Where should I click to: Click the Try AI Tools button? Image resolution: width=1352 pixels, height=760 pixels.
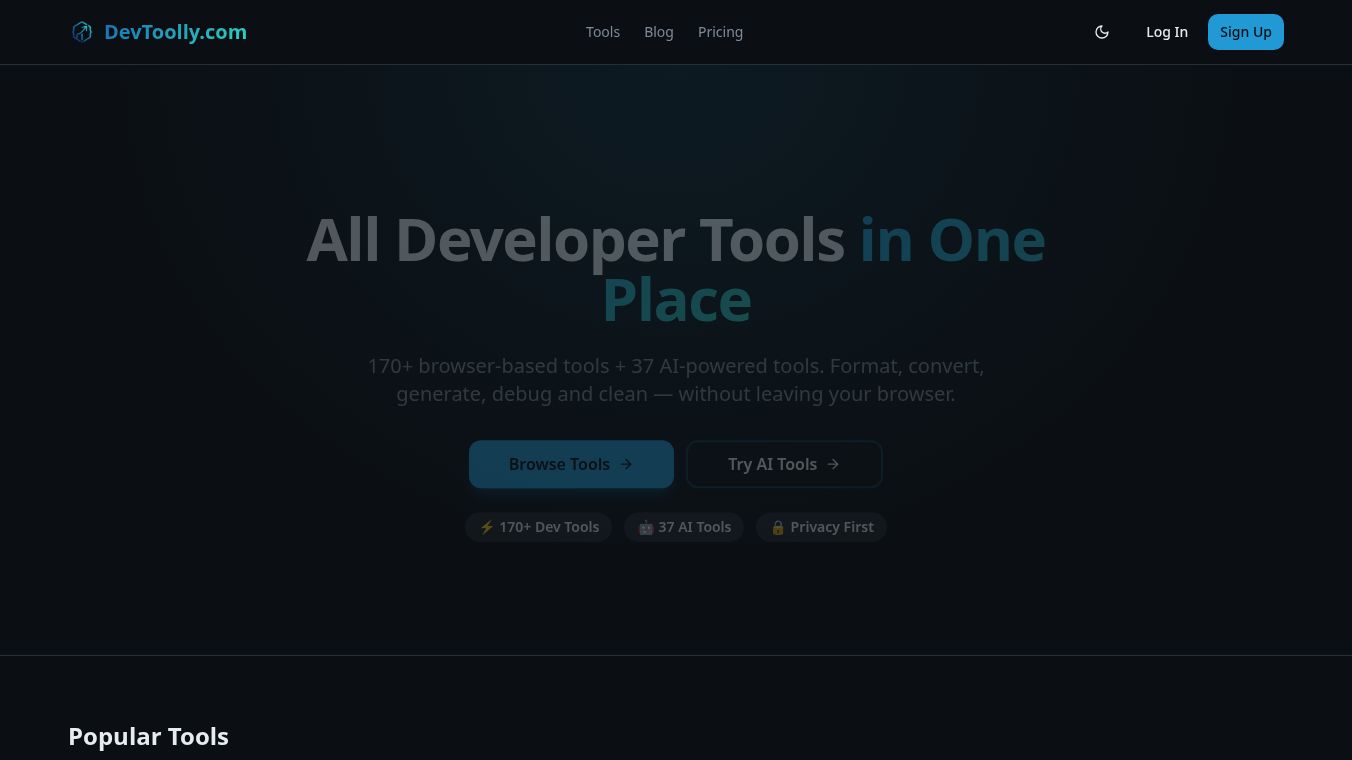click(x=784, y=464)
